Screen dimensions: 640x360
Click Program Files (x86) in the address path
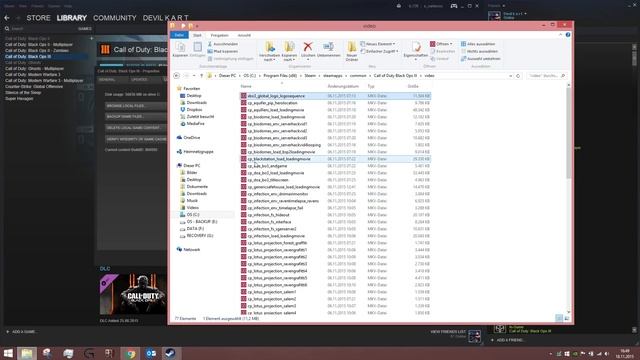pyautogui.click(x=280, y=76)
